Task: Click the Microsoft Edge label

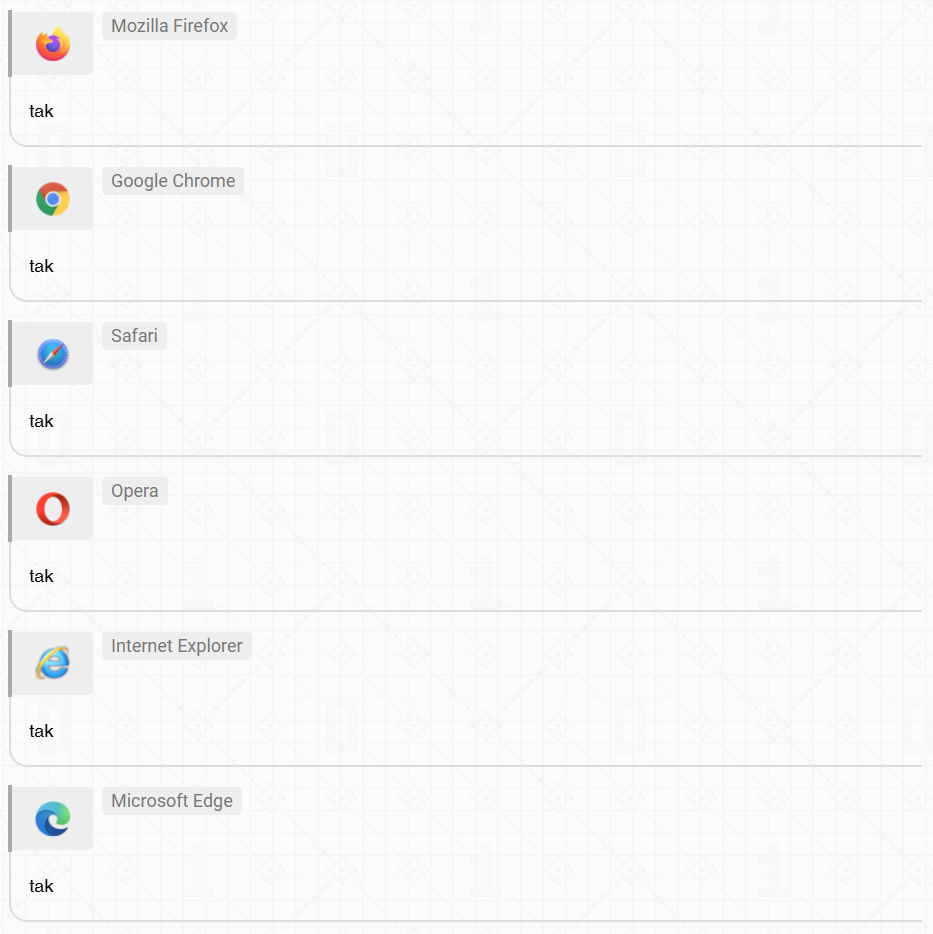Action: coord(172,801)
